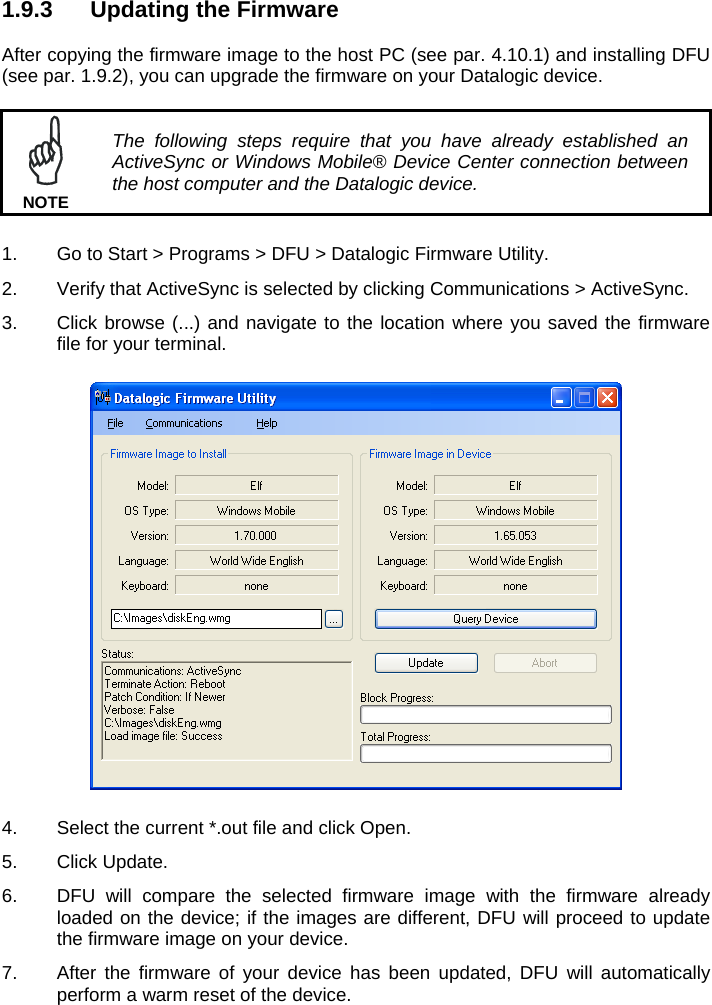The height and width of the screenshot is (1005, 712).
Task: Click the install image Version 1.70.000 field
Action: click(256, 535)
